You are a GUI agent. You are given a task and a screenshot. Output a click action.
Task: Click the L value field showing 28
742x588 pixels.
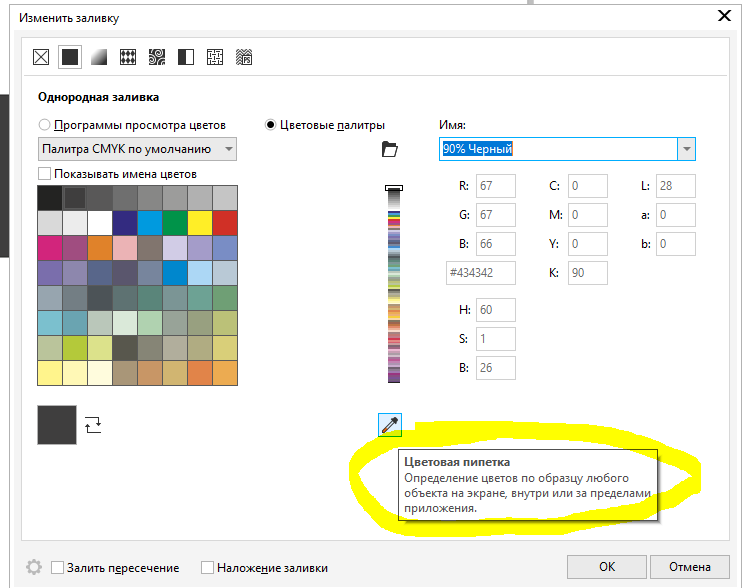[x=675, y=185]
